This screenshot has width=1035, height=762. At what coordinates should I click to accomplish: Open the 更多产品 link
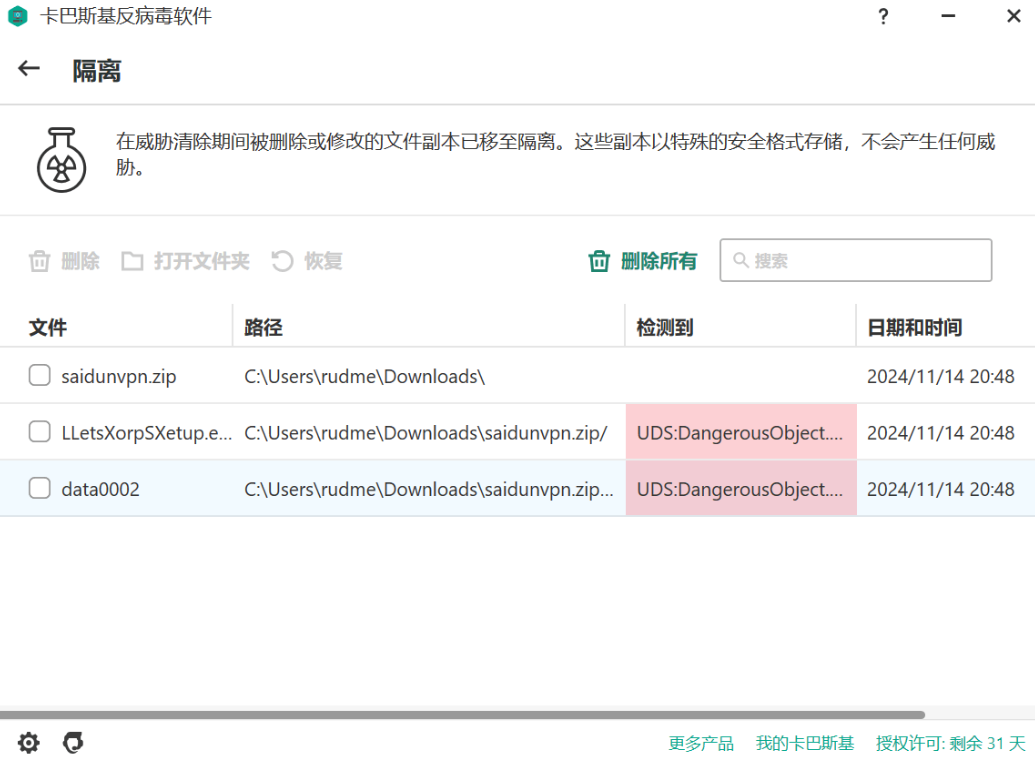[701, 743]
